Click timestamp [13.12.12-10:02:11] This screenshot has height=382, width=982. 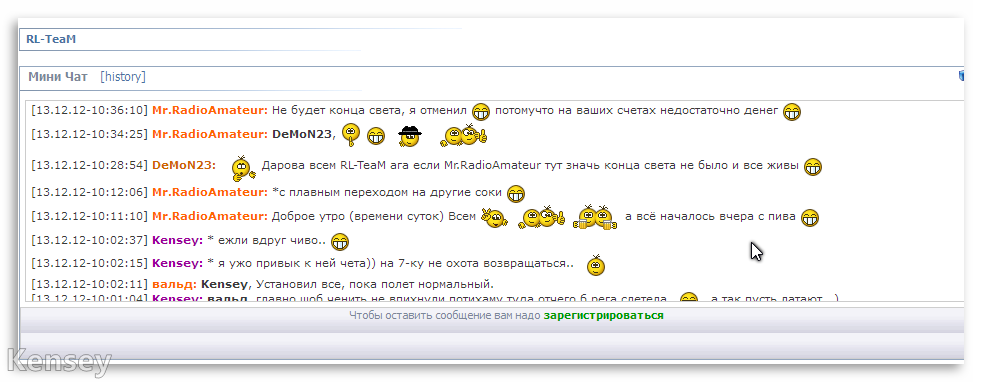[x=90, y=284]
